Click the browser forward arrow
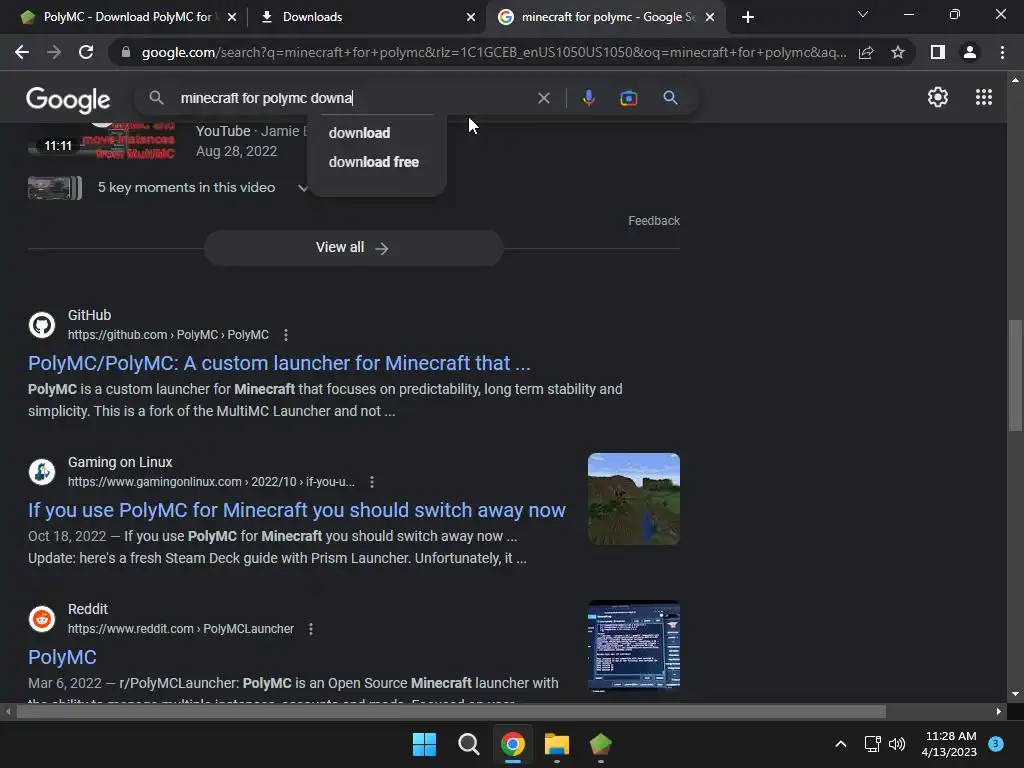The image size is (1024, 768). (x=54, y=52)
